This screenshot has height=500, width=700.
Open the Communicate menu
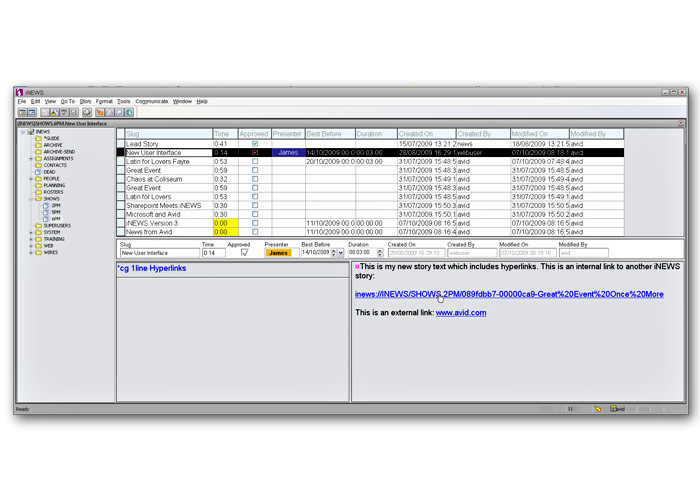152,101
